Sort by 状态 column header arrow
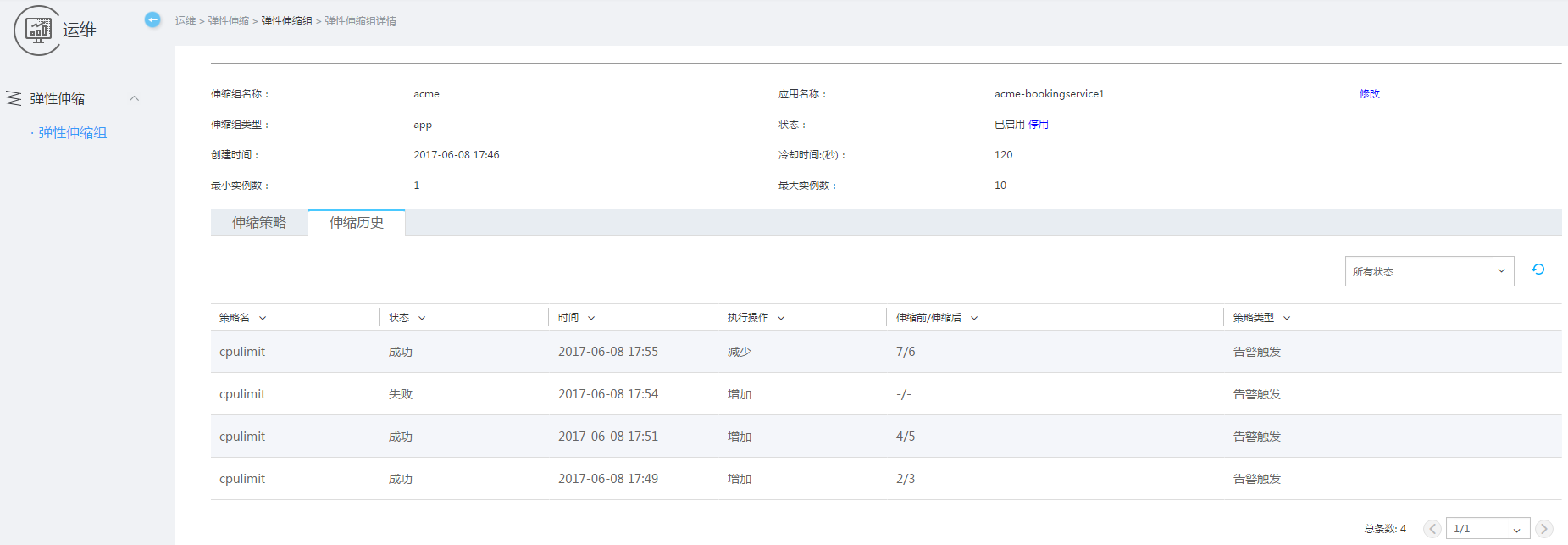Viewport: 1568px width, 545px height. coord(422,318)
